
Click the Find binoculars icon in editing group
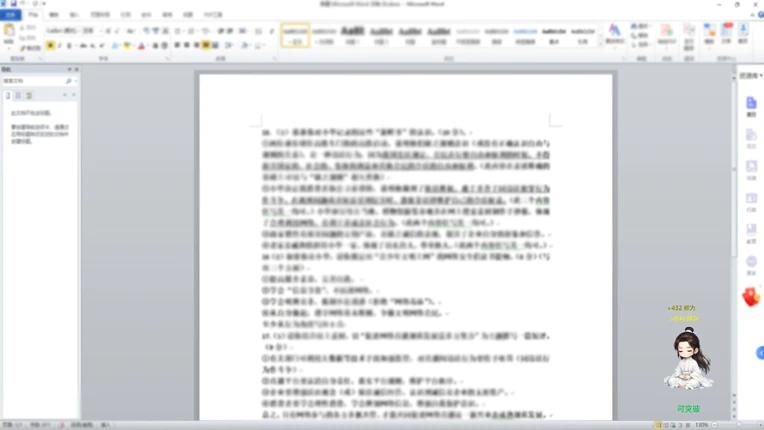[634, 26]
